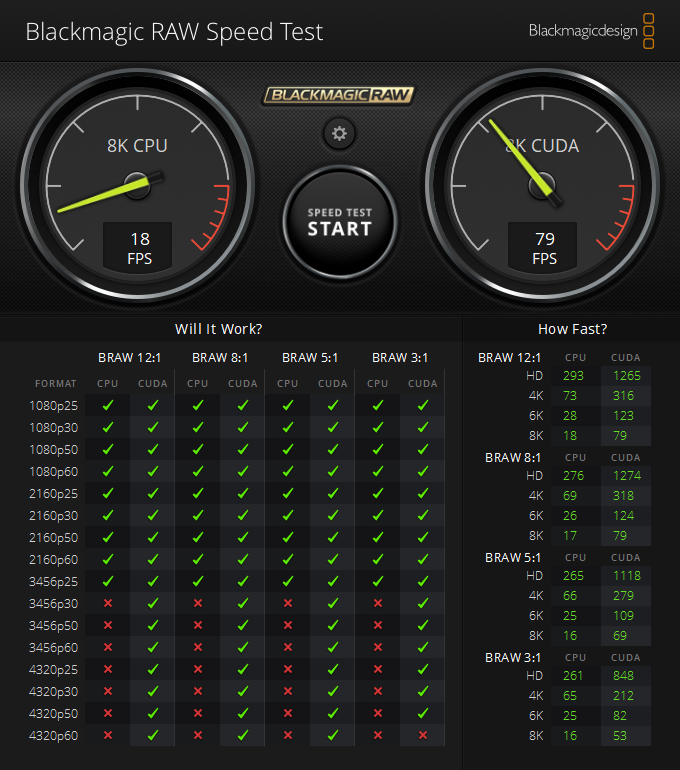Click the red cross for 4320p60 BRAW 3:1 CUDA
Image resolution: width=680 pixels, height=770 pixels.
tap(422, 735)
